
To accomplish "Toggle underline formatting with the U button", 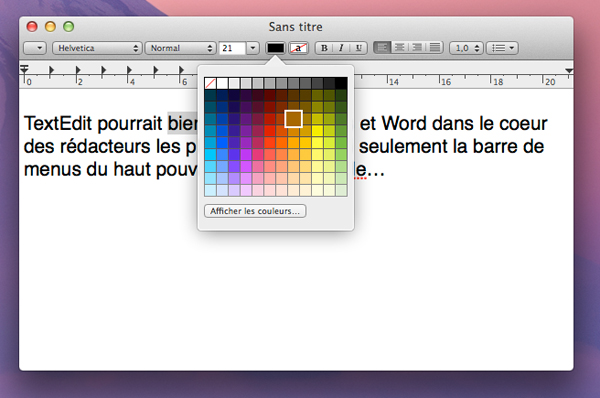I will (359, 48).
